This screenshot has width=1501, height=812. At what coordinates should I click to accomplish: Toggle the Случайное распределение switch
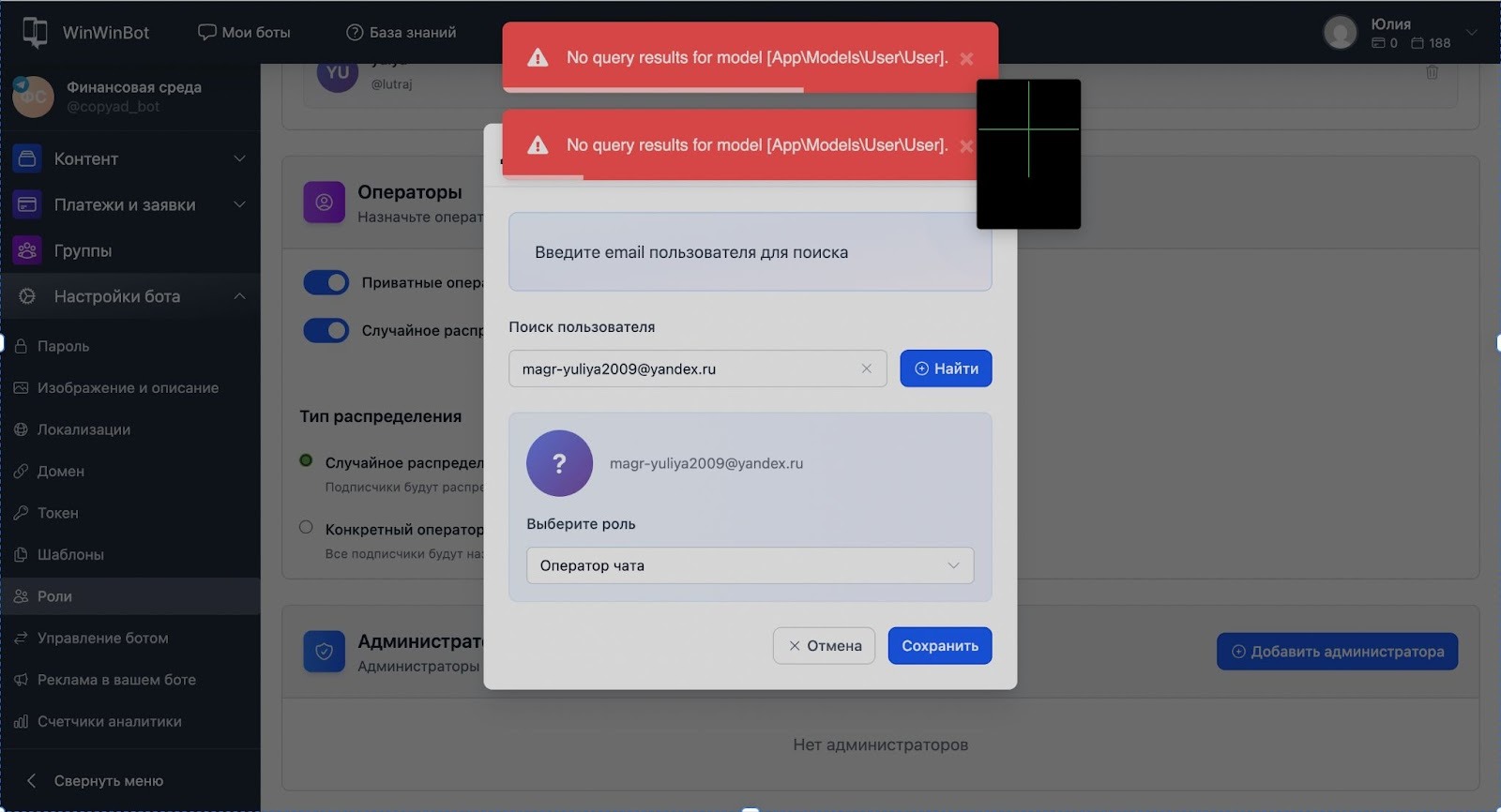[x=326, y=330]
